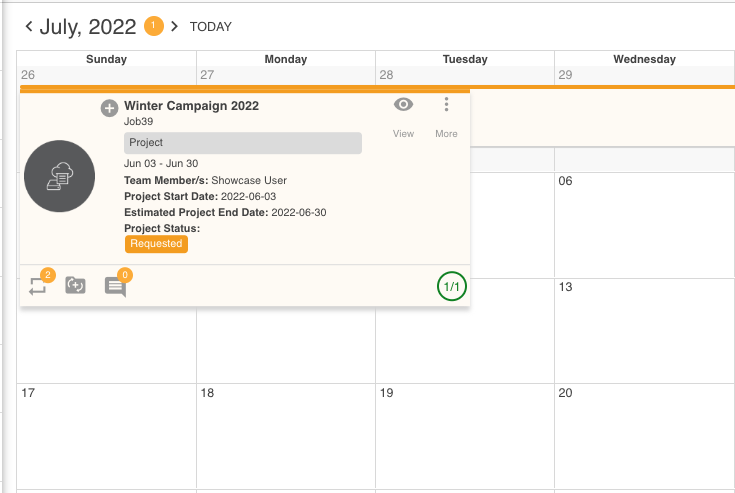
Task: Select day 06 in the calendar
Action: pyautogui.click(x=566, y=181)
